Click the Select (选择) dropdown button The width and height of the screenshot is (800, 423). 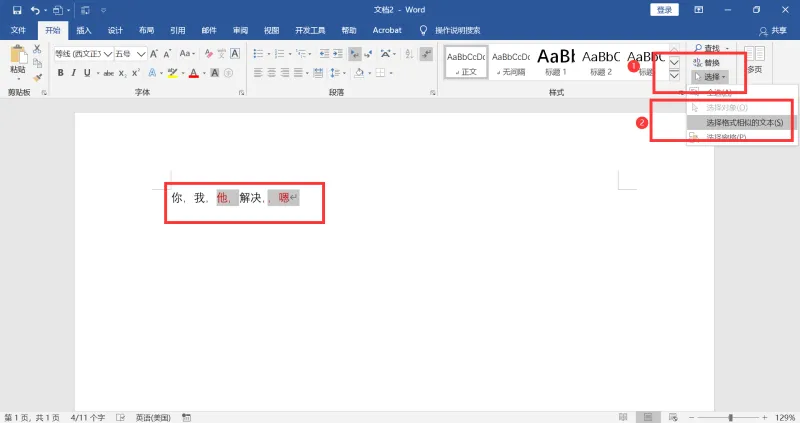coord(710,77)
